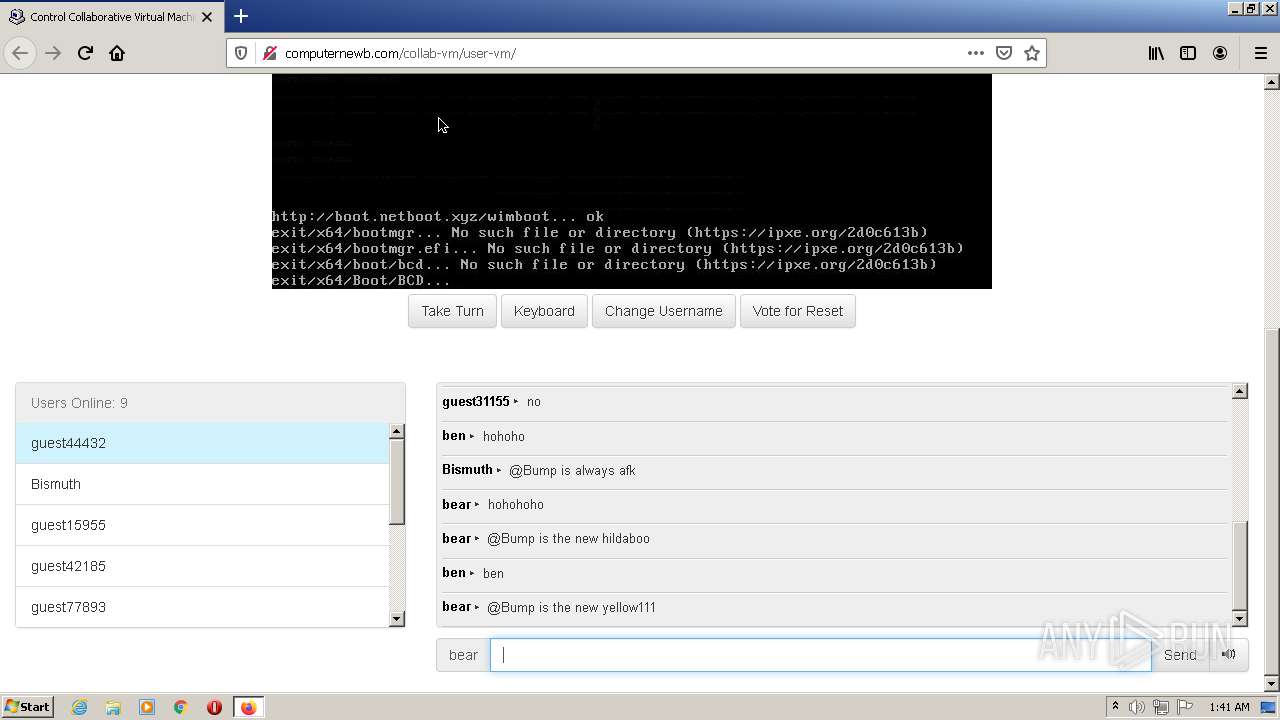This screenshot has width=1280, height=720.
Task: Click Vote for Reset
Action: 797,311
